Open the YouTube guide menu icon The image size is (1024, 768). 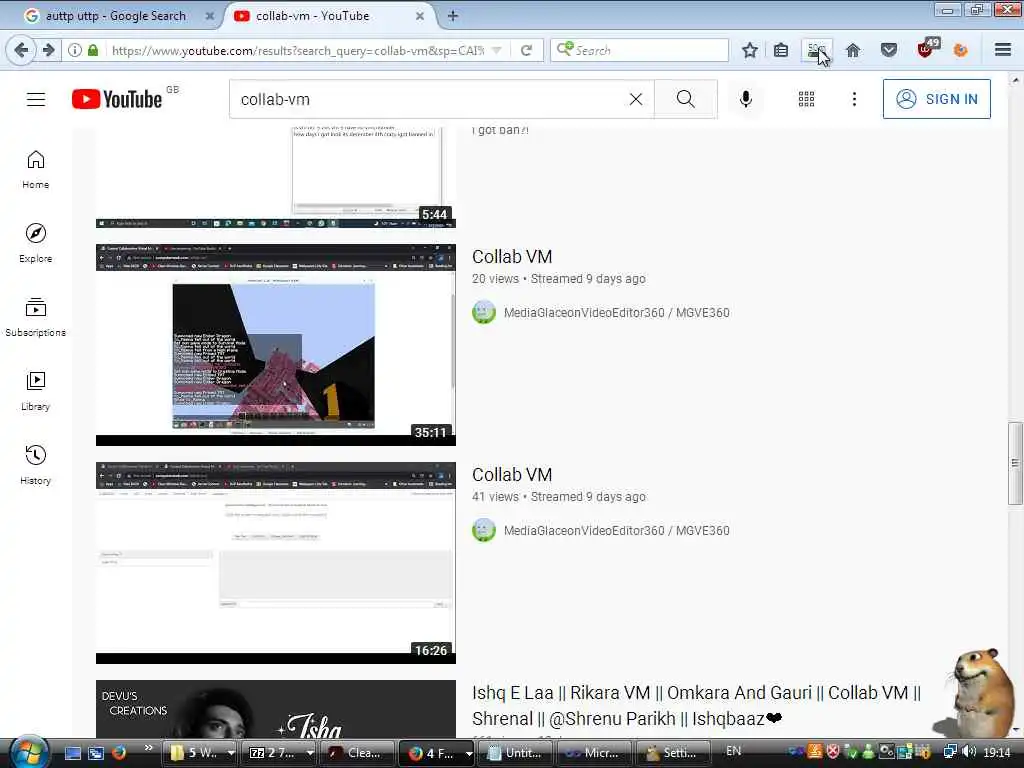[36, 99]
